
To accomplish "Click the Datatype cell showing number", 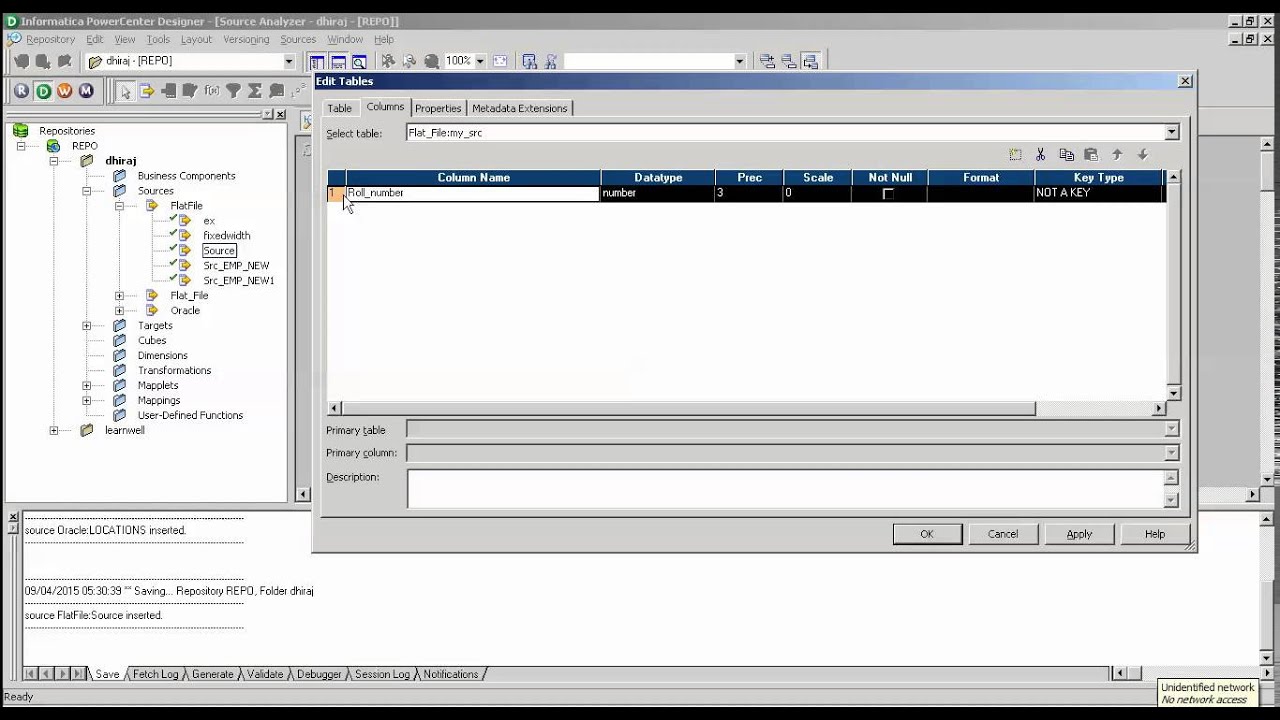I will [x=657, y=193].
